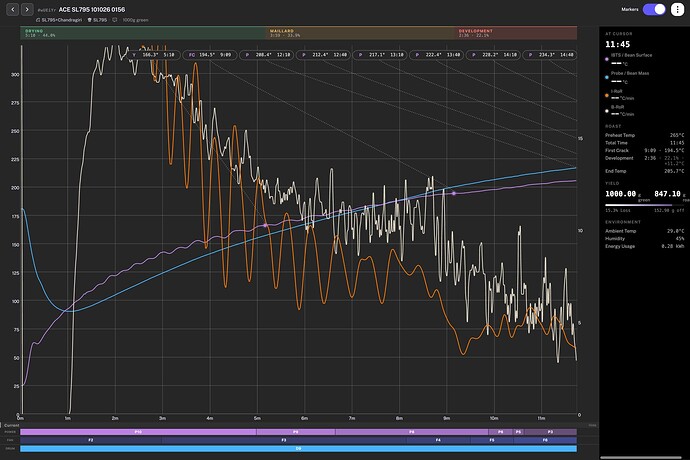Click the SL795 bean tag
The image size is (690, 460).
click(x=97, y=20)
